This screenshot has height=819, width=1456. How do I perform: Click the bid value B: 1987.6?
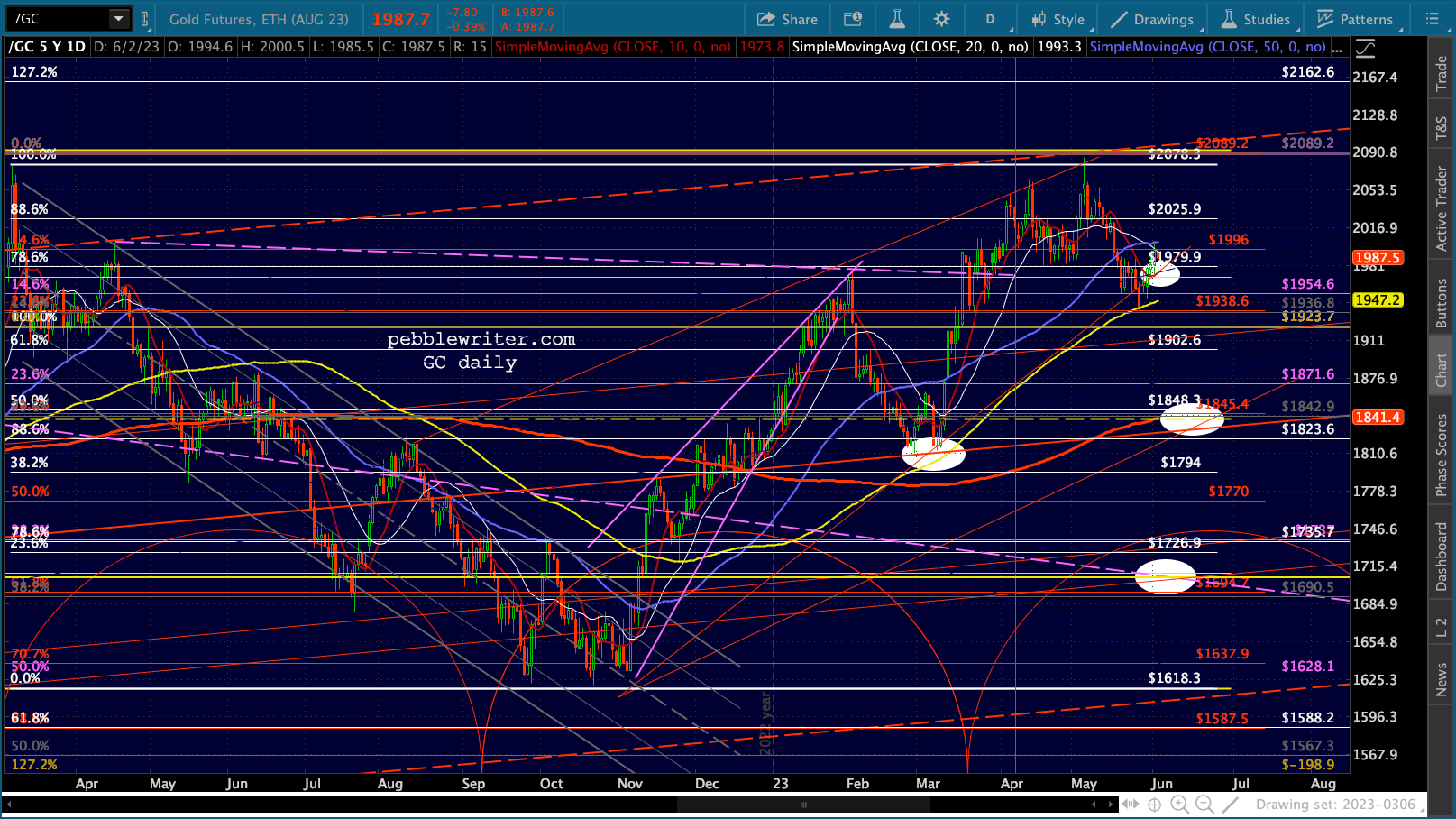(x=527, y=13)
